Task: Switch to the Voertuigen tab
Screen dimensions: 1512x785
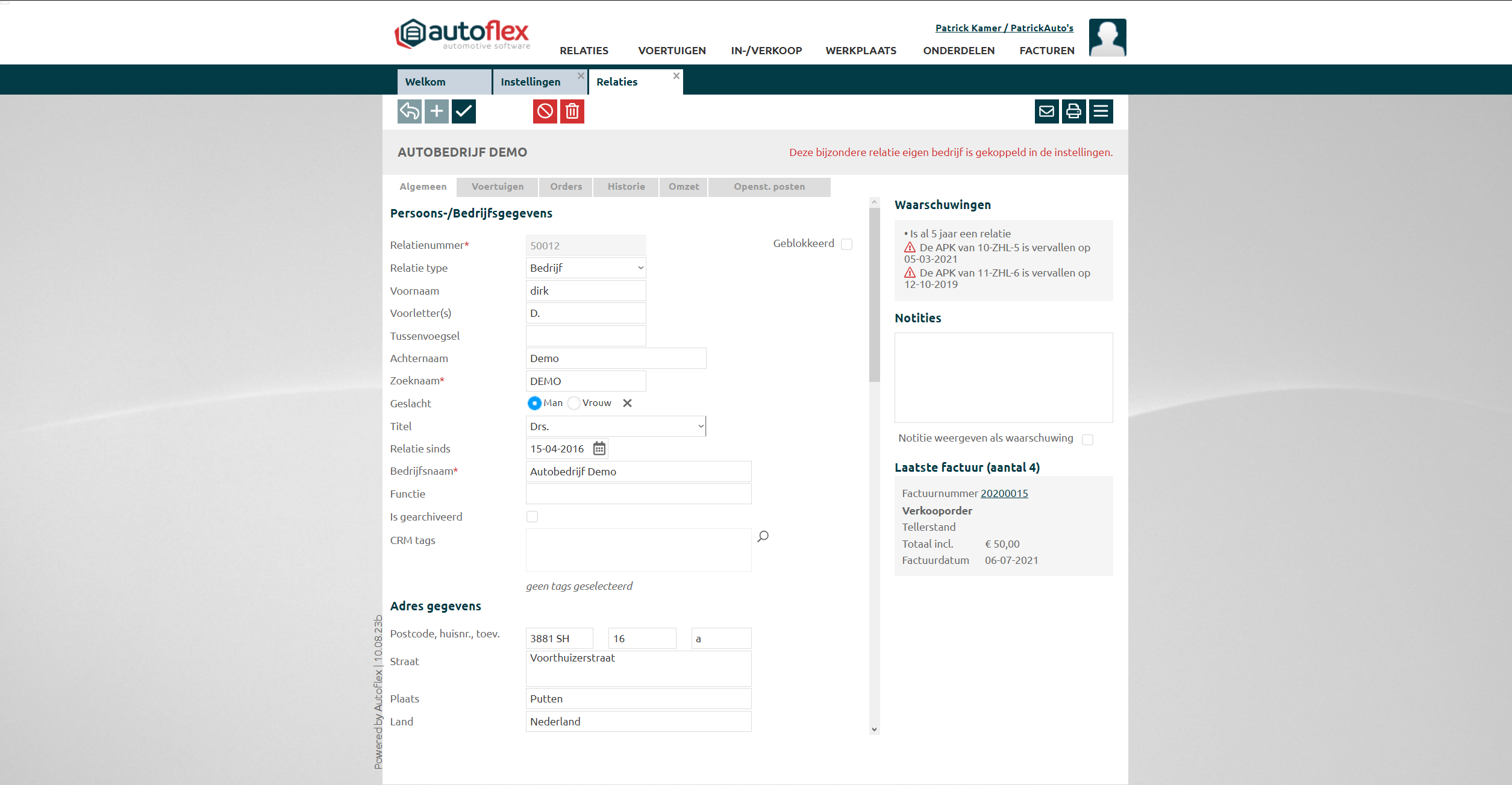Action: [x=497, y=187]
